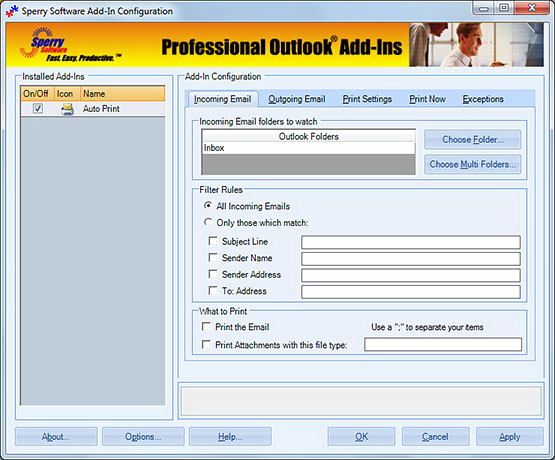
Task: Select Only those which match option
Action: (x=208, y=222)
